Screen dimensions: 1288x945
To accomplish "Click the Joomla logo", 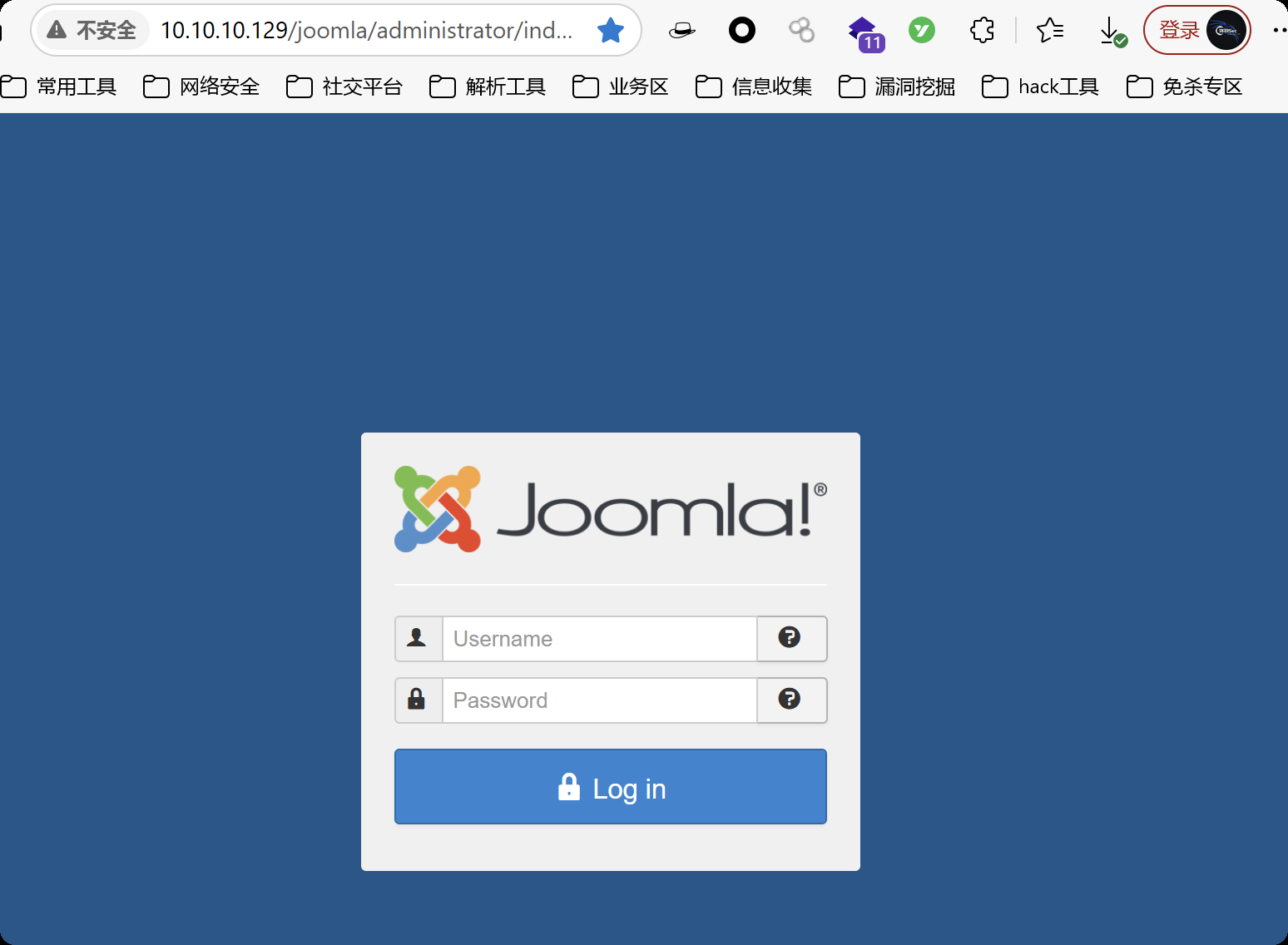I will click(610, 509).
